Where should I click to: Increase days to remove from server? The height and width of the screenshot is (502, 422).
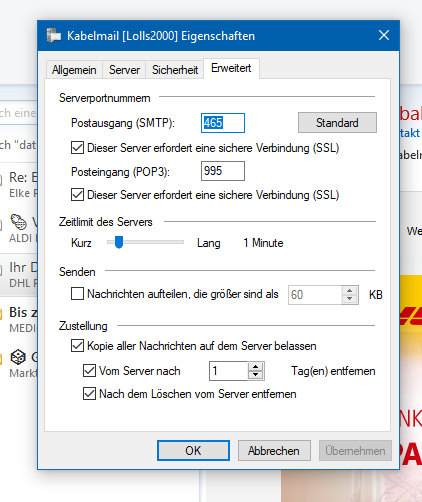(x=256, y=367)
